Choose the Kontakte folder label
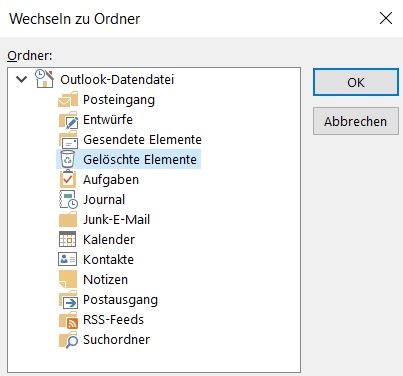 point(108,259)
